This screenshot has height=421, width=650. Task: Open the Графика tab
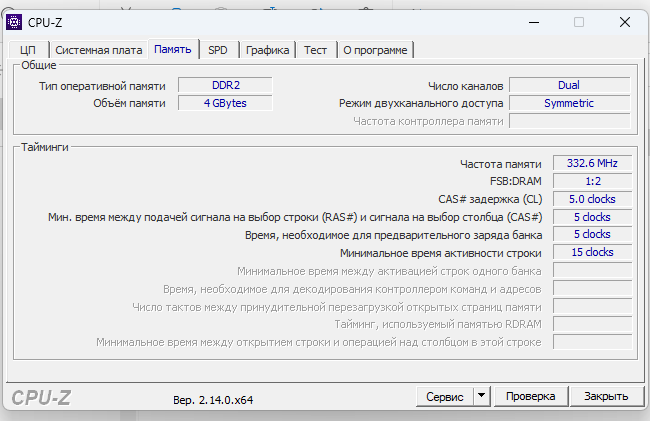268,50
